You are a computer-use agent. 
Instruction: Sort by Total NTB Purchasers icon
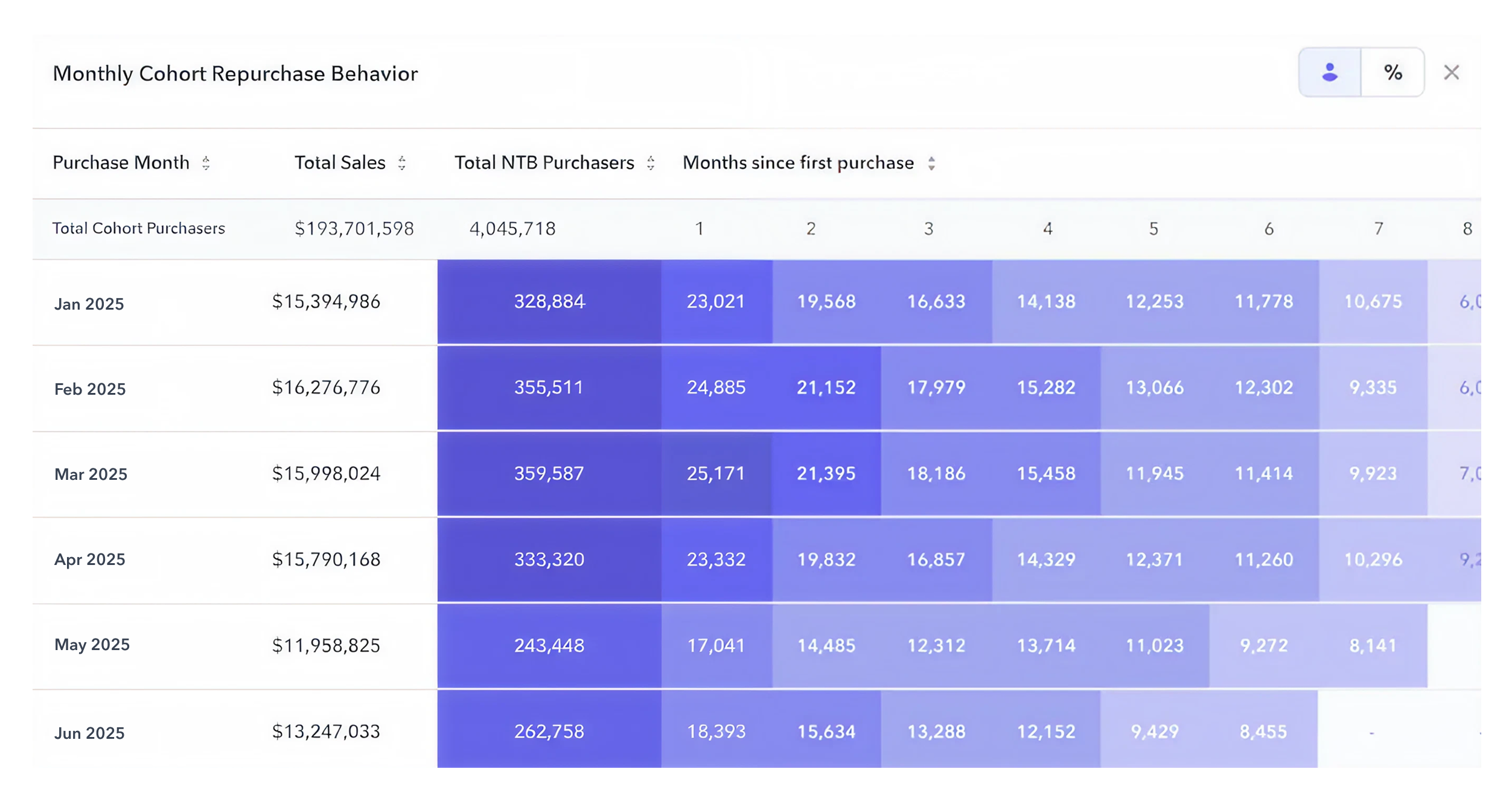pyautogui.click(x=650, y=163)
